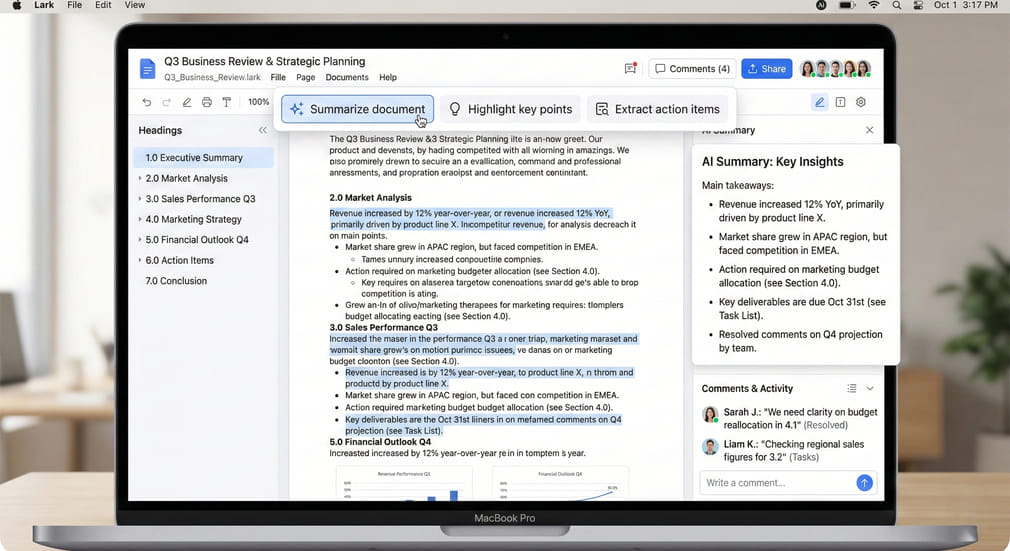Image resolution: width=1010 pixels, height=551 pixels.
Task: Close the AI Summary panel
Action: tap(869, 130)
